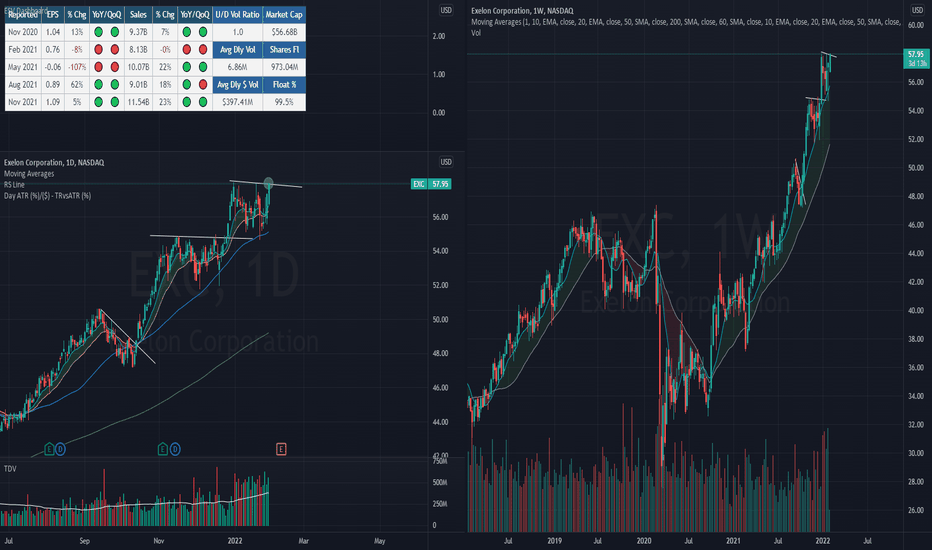Image resolution: width=932 pixels, height=550 pixels.
Task: Click the 'May 2021' reported date cell
Action: coord(23,67)
